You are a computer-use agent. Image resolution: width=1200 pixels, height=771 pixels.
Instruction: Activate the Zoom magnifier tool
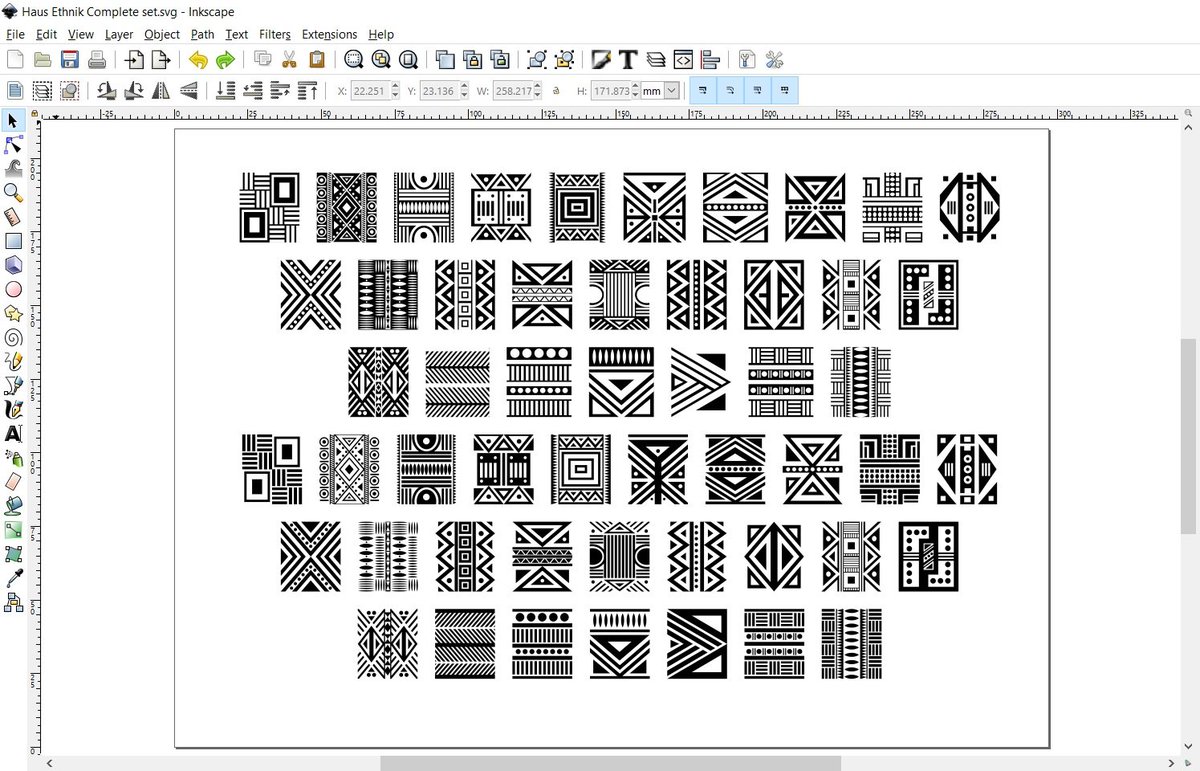pos(13,193)
